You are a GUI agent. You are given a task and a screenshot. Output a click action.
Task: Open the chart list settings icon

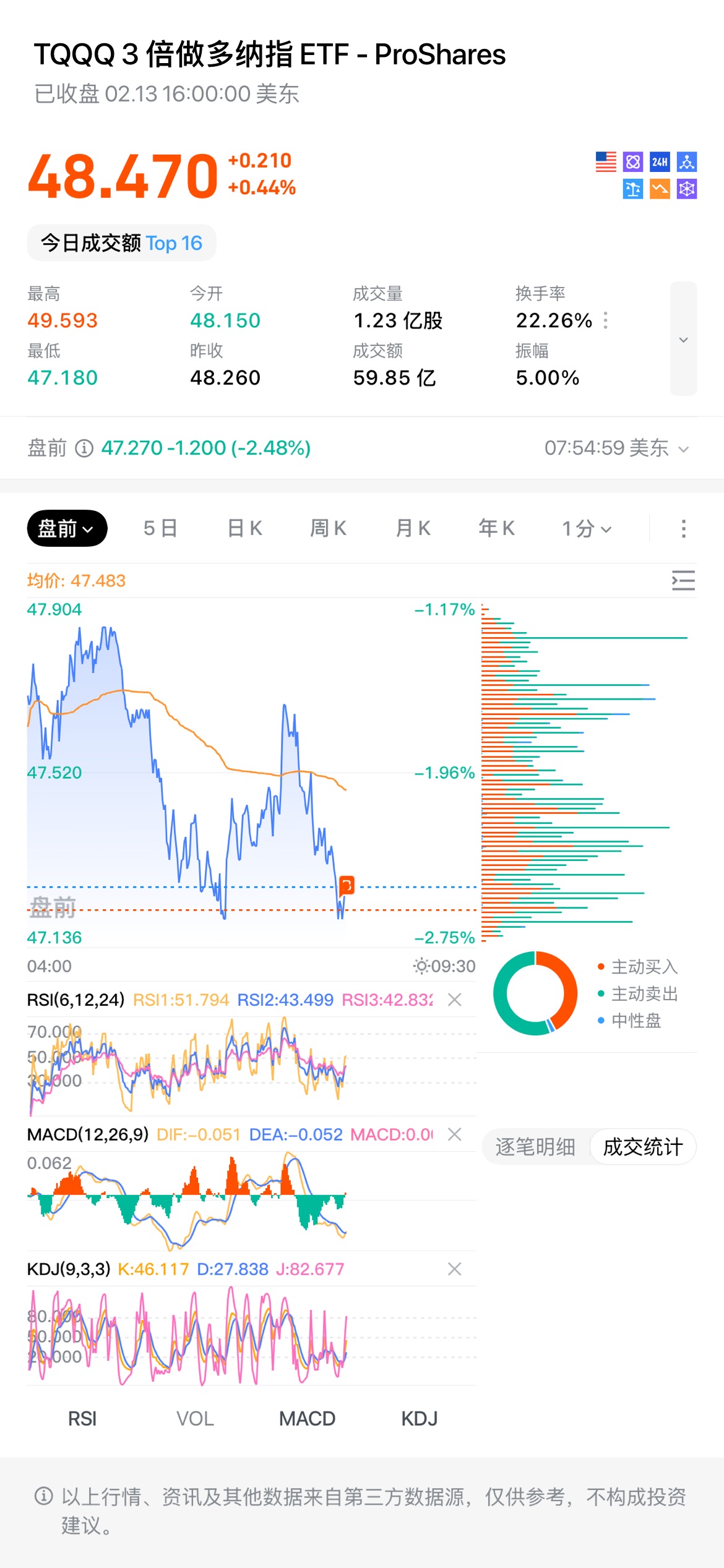click(x=683, y=580)
